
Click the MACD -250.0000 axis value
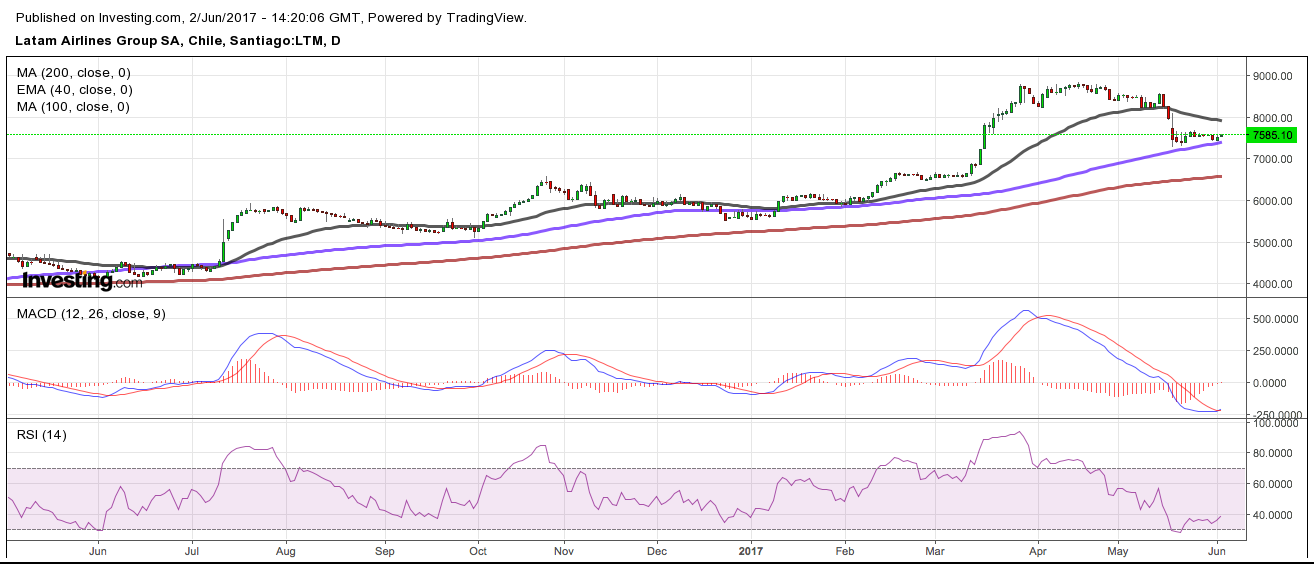(x=1277, y=415)
